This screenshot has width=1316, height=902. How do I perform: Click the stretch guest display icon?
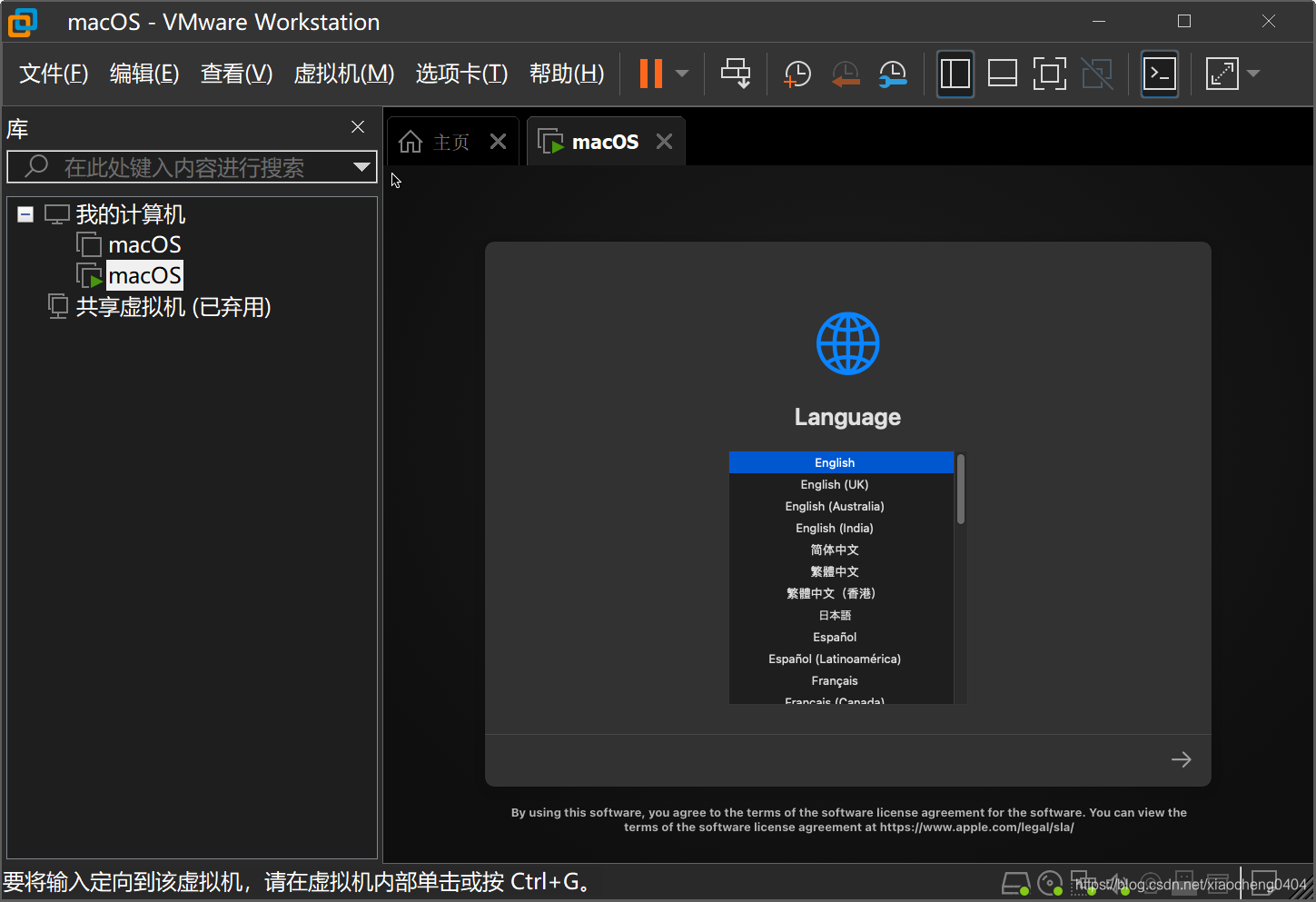[1222, 74]
